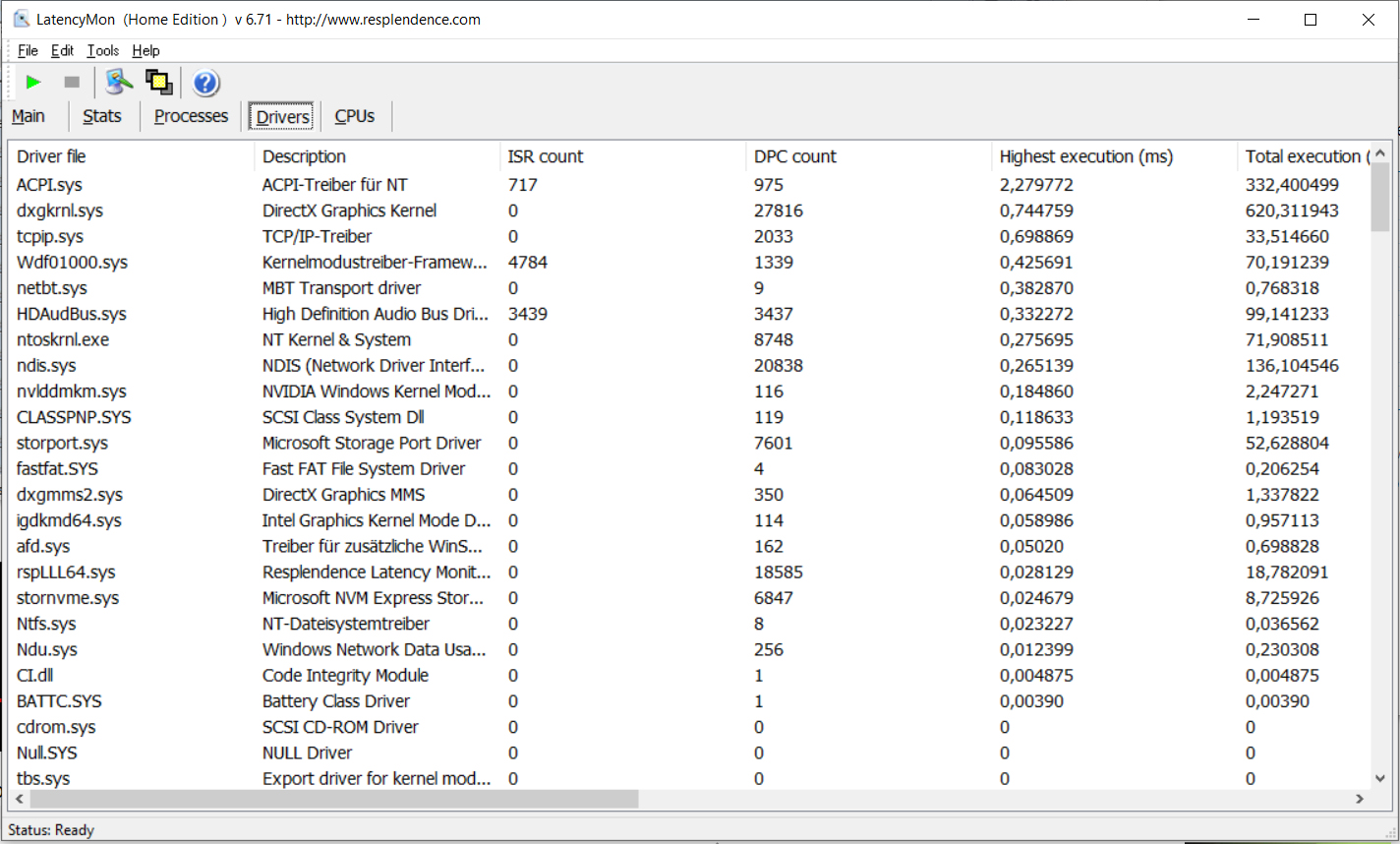This screenshot has height=844, width=1400.
Task: Open help via blue question mark icon
Action: (x=205, y=84)
